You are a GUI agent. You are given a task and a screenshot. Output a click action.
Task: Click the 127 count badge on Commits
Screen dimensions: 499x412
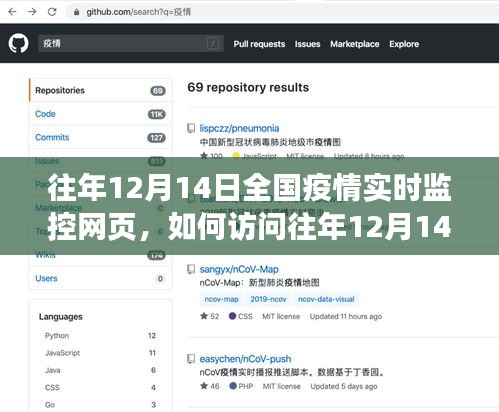click(156, 138)
